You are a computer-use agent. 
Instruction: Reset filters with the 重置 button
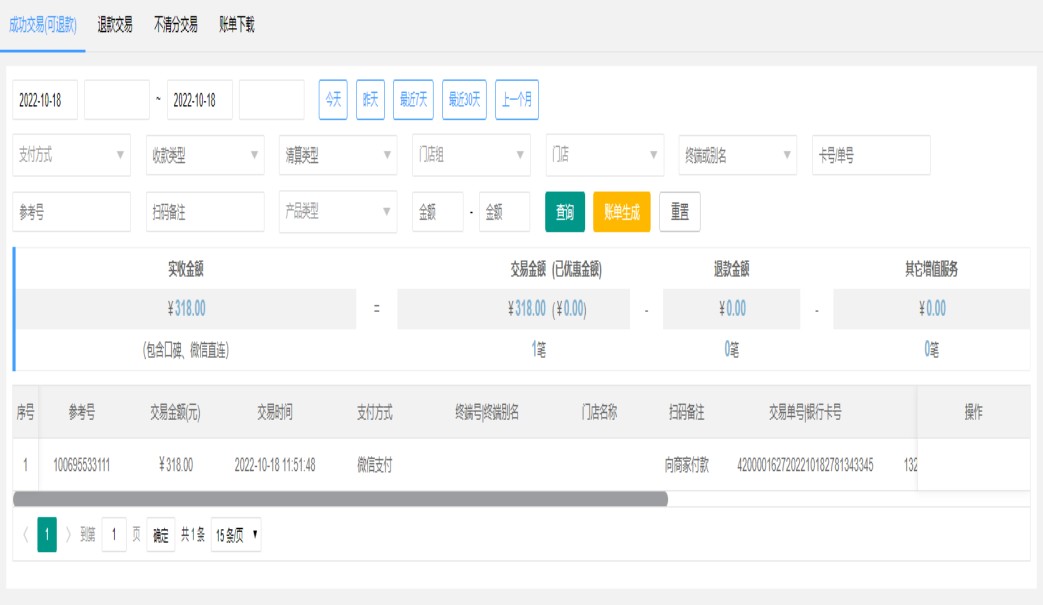point(679,212)
